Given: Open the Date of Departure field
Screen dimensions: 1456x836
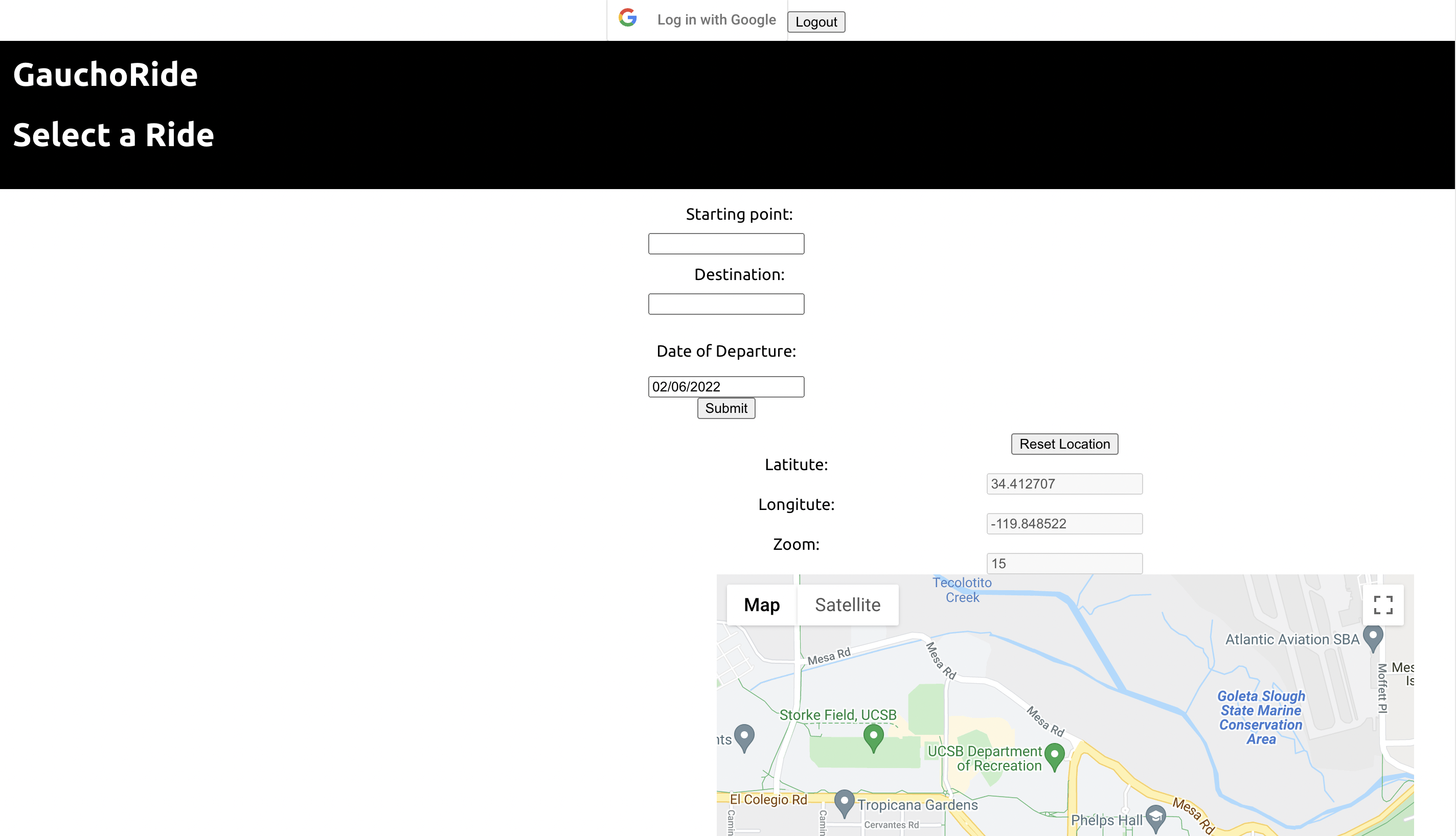Looking at the screenshot, I should pyautogui.click(x=726, y=386).
